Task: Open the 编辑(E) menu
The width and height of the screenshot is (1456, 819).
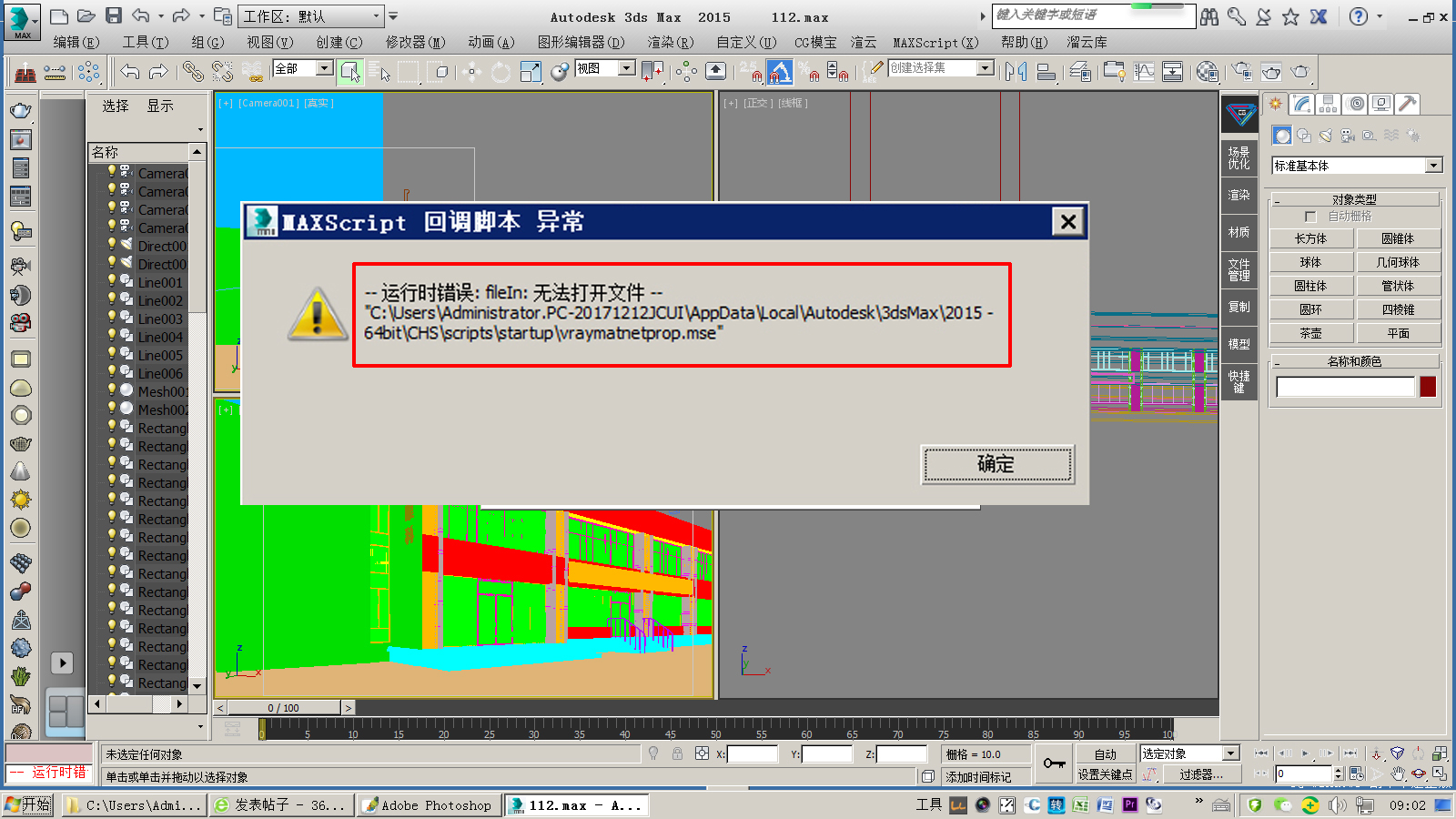Action: pos(76,43)
